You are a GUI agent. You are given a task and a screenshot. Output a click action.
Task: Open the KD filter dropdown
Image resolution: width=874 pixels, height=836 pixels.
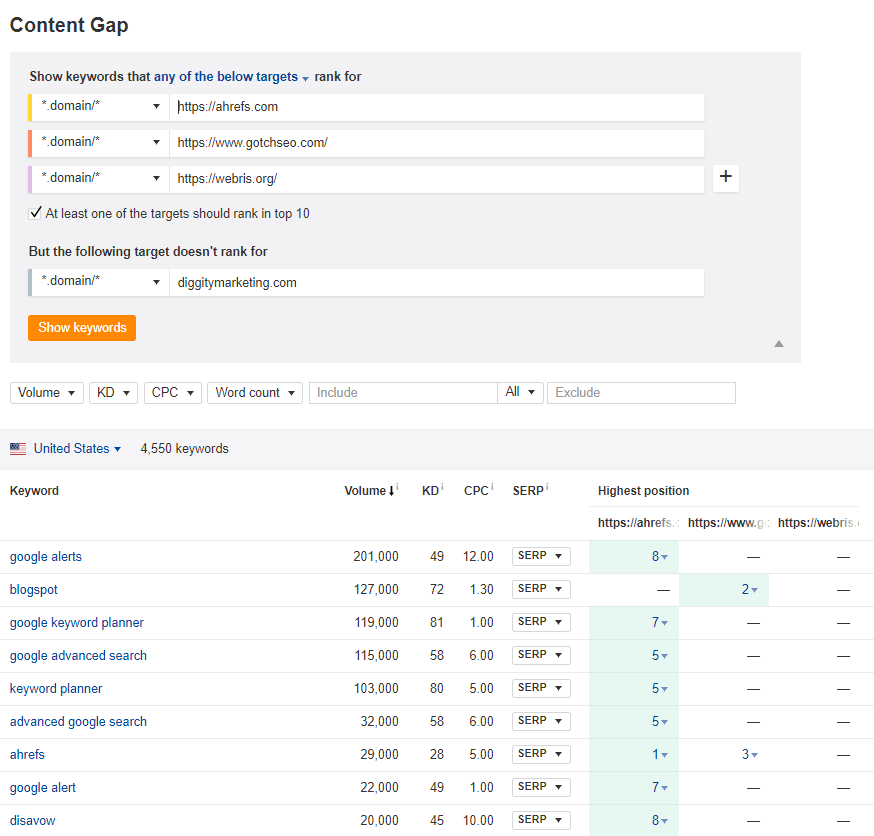click(113, 393)
